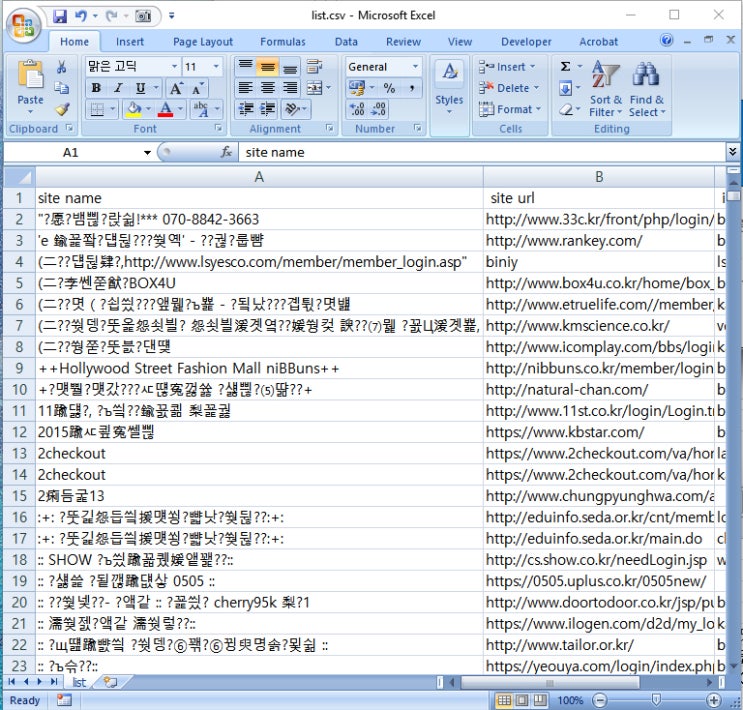Decrease the cell indent
This screenshot has height=710, width=743.
point(245,109)
